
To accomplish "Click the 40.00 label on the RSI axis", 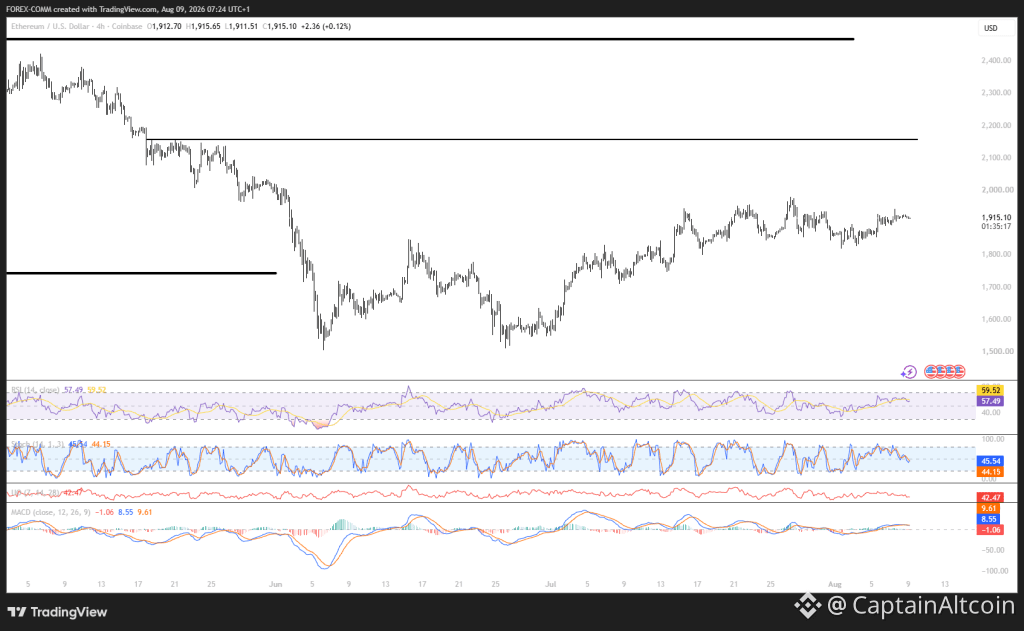I will coord(991,413).
